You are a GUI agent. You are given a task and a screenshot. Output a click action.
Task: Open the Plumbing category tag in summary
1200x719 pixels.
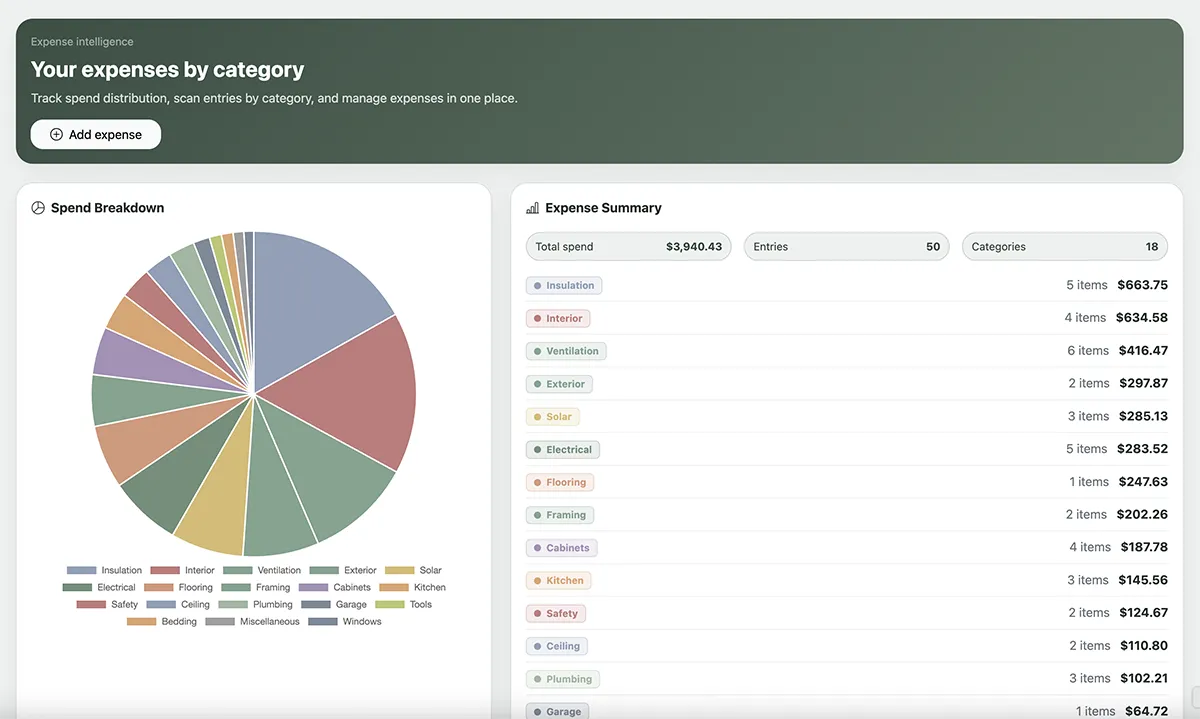563,679
